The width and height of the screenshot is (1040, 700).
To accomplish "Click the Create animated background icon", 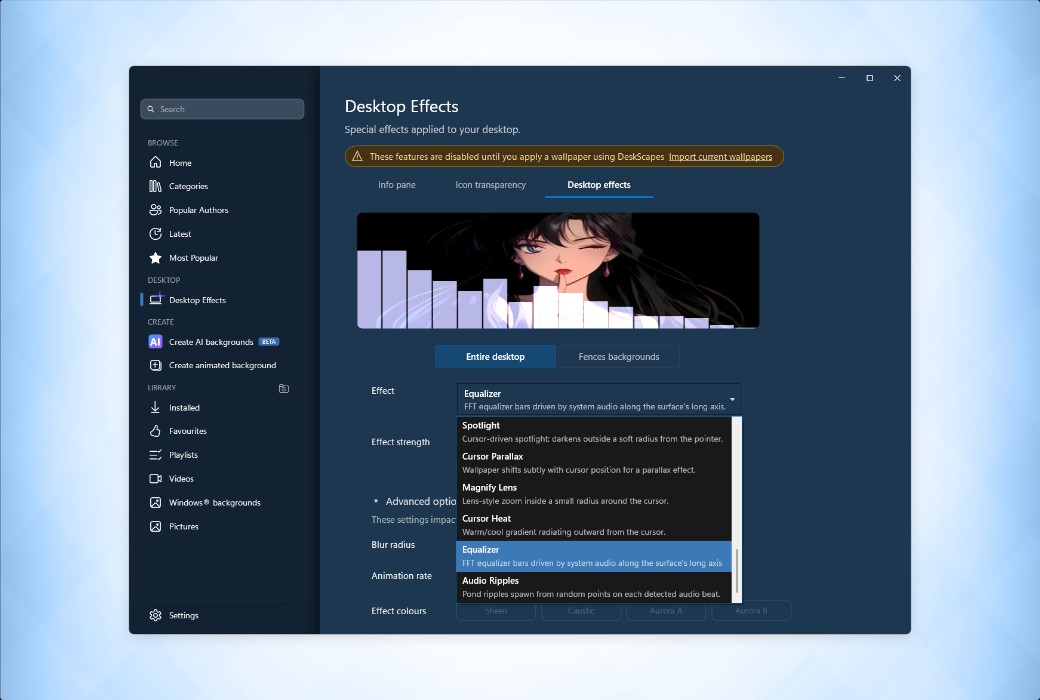I will [155, 365].
